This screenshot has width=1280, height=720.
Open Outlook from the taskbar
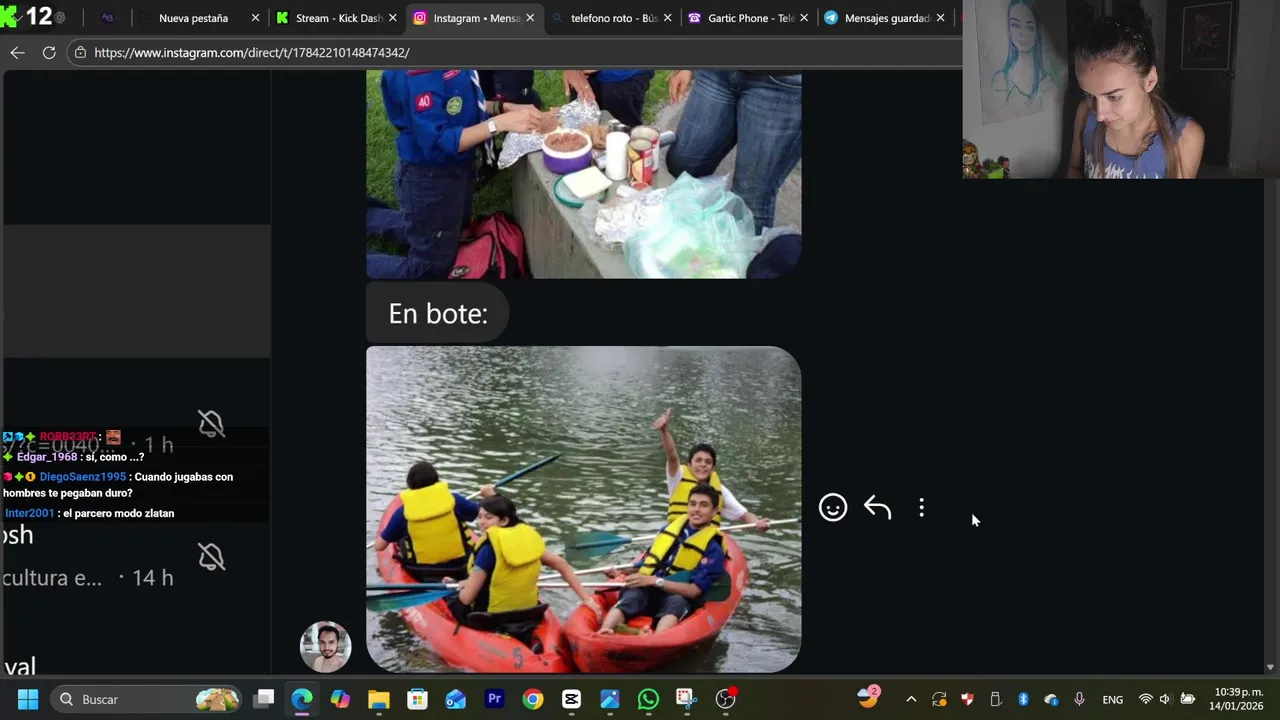456,699
